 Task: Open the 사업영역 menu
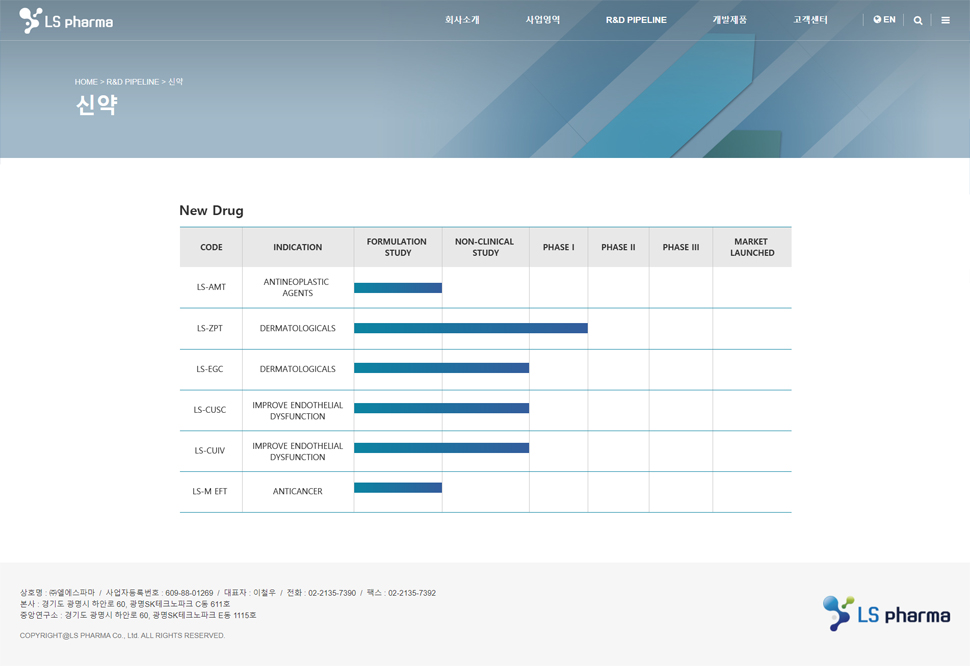(543, 20)
